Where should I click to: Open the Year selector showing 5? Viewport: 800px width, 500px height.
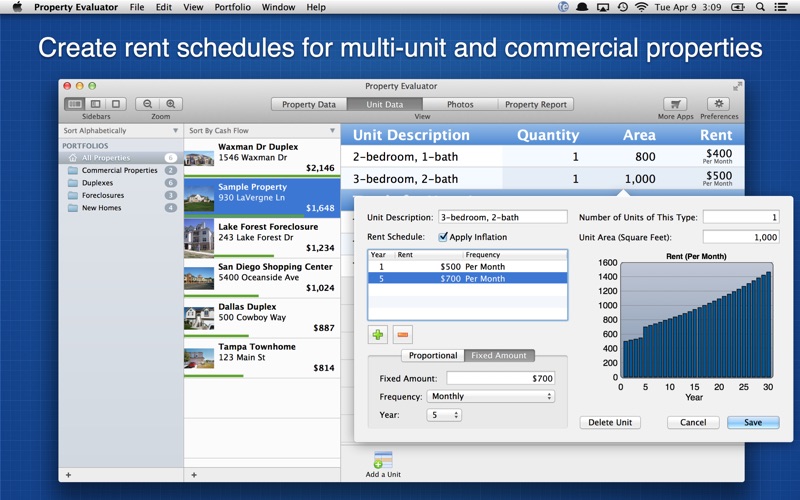(x=444, y=415)
